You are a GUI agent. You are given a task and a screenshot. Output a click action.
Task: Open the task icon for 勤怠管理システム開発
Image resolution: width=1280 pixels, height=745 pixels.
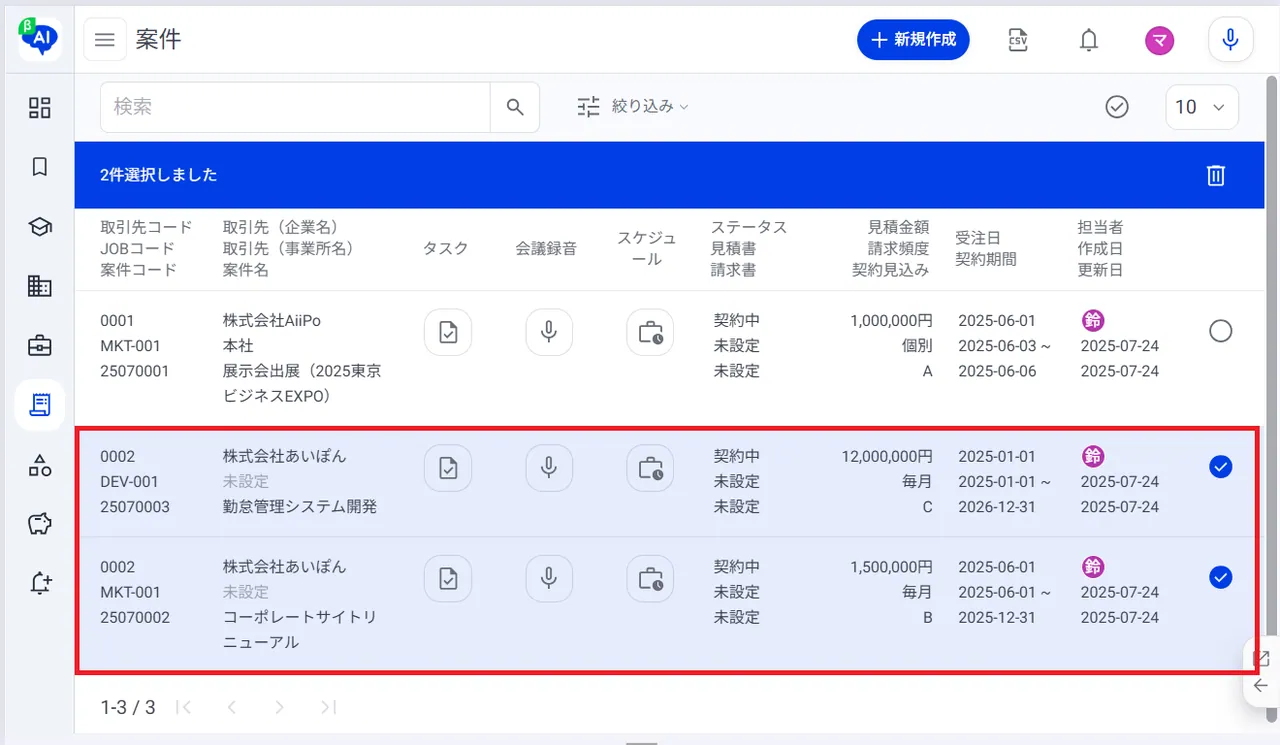tap(448, 468)
